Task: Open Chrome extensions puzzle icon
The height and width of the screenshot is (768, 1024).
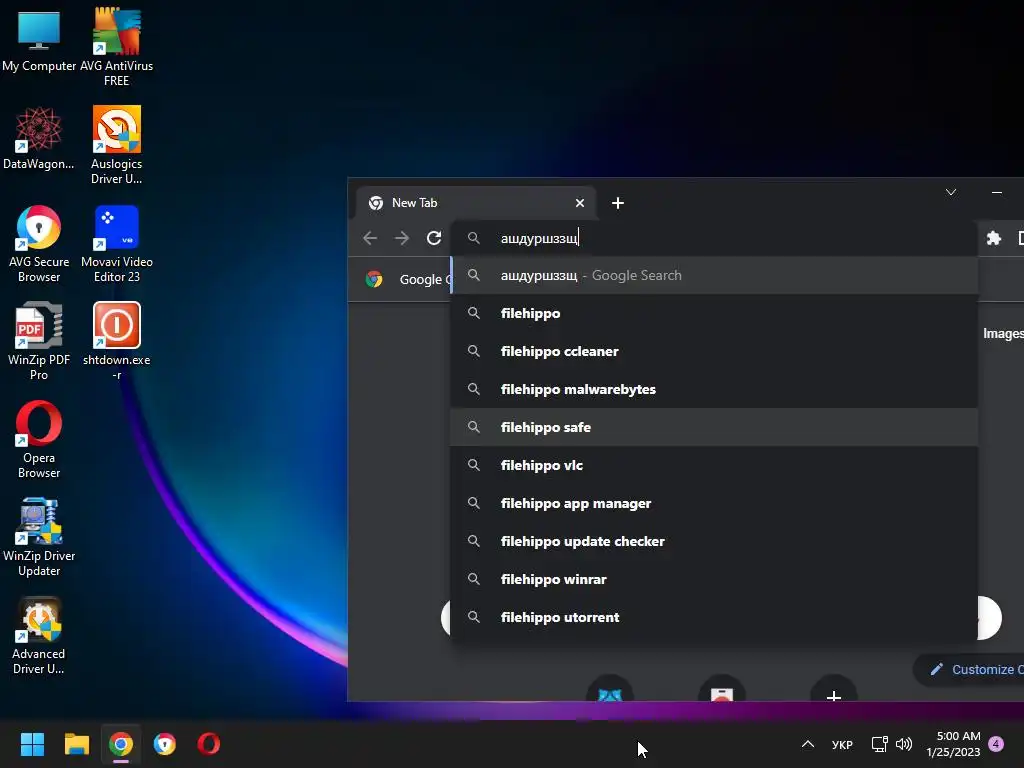Action: 994,238
